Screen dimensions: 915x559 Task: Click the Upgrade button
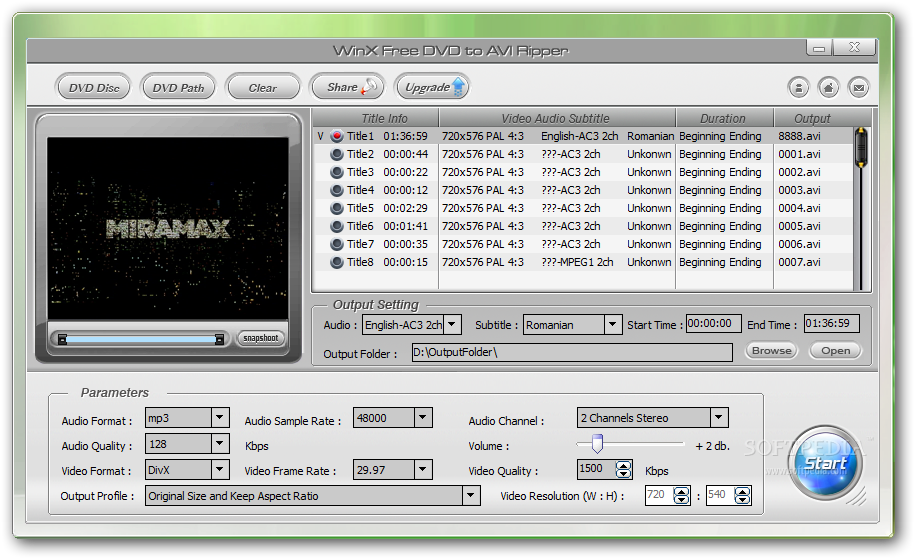tap(432, 87)
